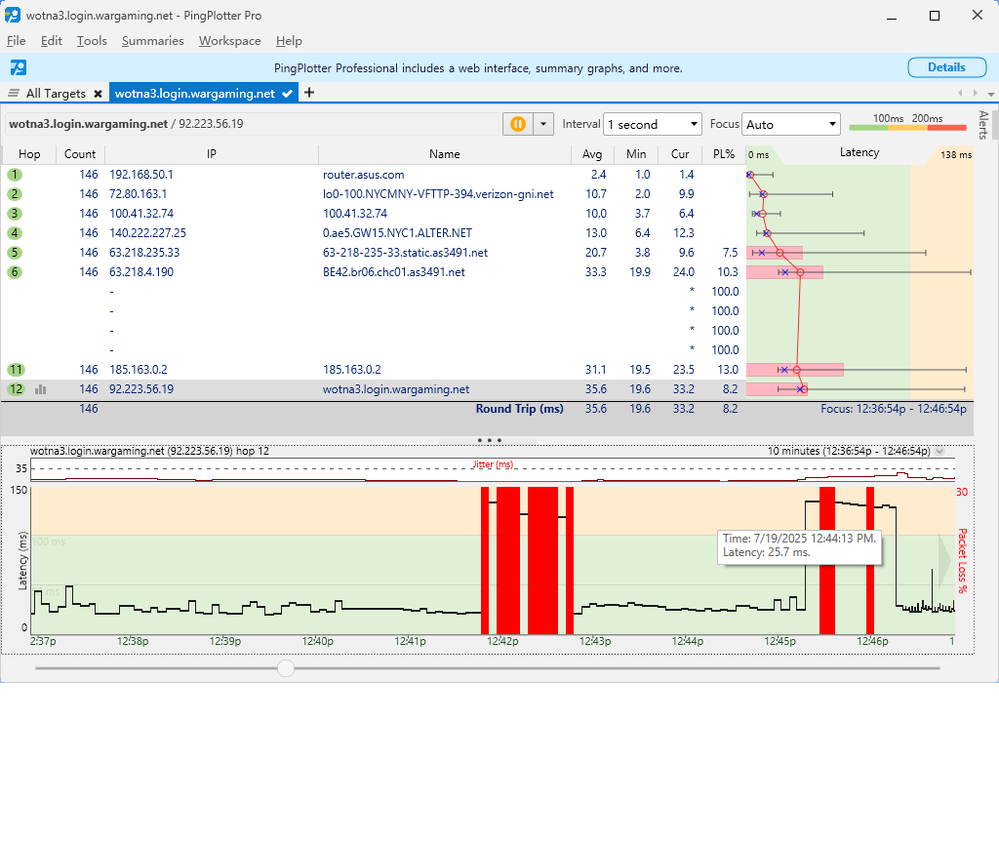Click the IP column header
The height and width of the screenshot is (845, 999).
click(x=211, y=154)
